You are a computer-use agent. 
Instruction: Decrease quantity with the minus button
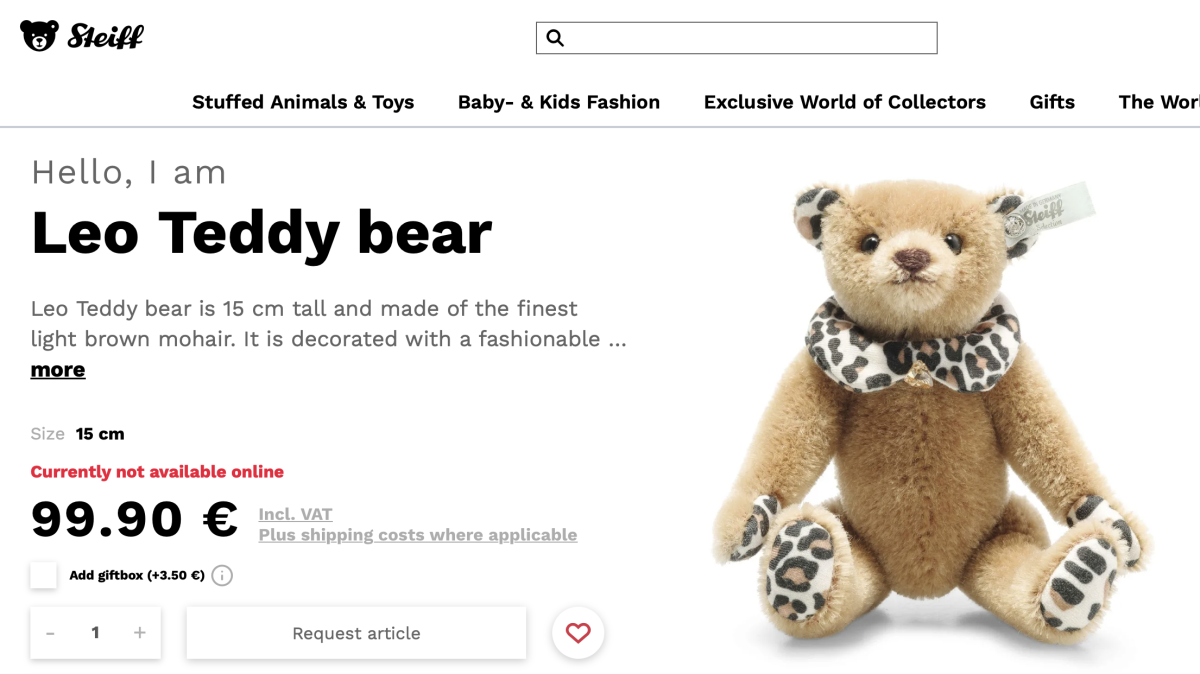(x=51, y=633)
